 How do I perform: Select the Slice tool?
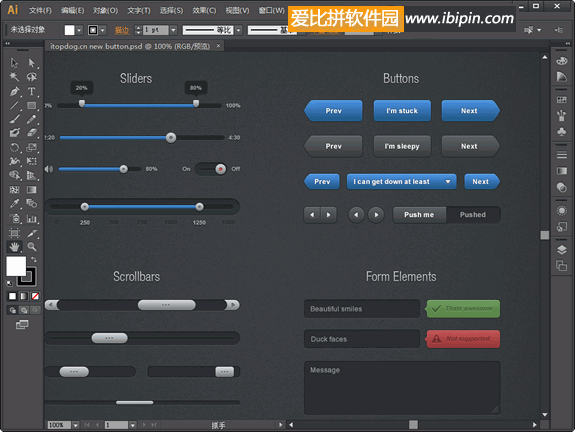(x=32, y=233)
